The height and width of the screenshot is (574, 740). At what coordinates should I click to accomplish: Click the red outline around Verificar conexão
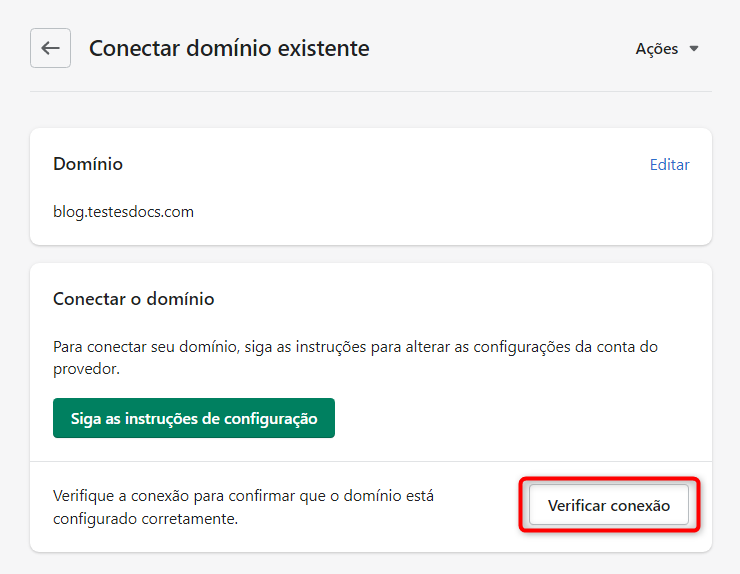point(609,480)
